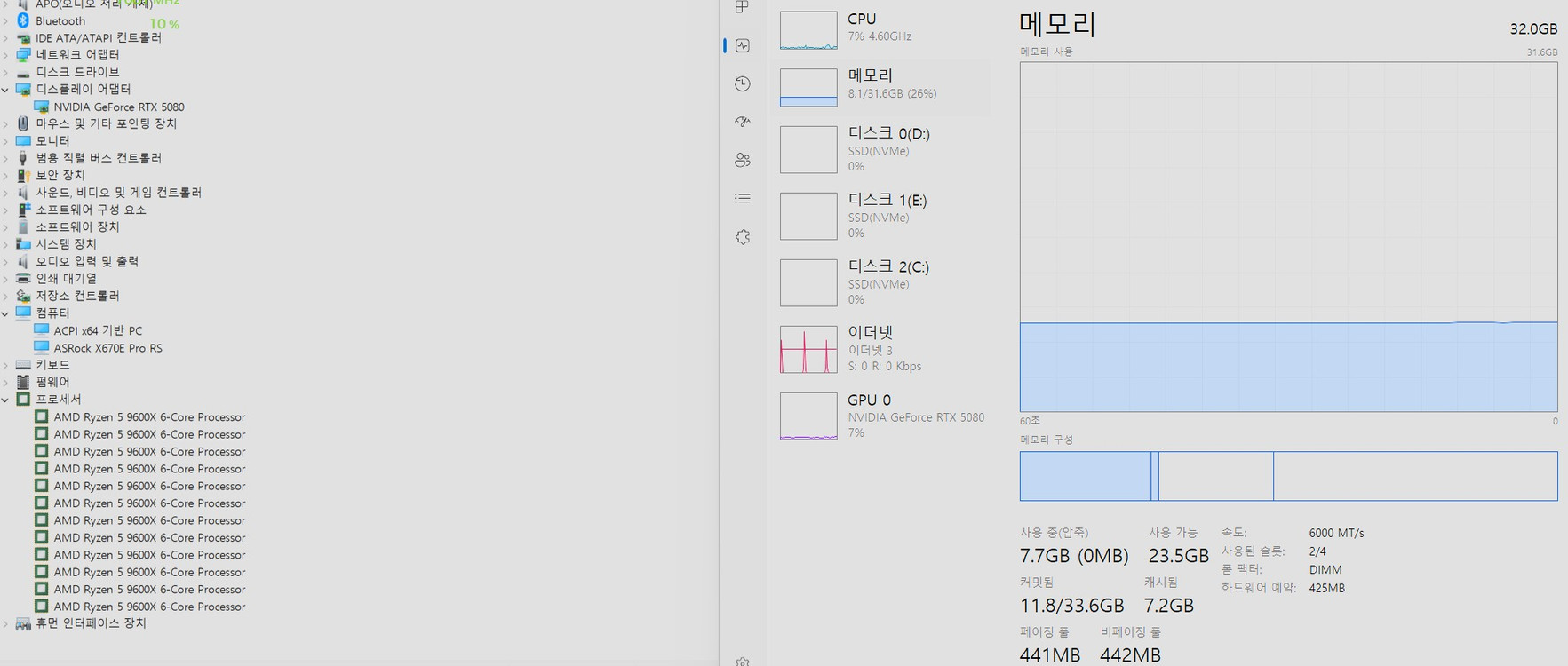Click the 범용 직렬 버스 컨트롤러 icon
Image resolution: width=1568 pixels, height=666 pixels.
[x=23, y=158]
